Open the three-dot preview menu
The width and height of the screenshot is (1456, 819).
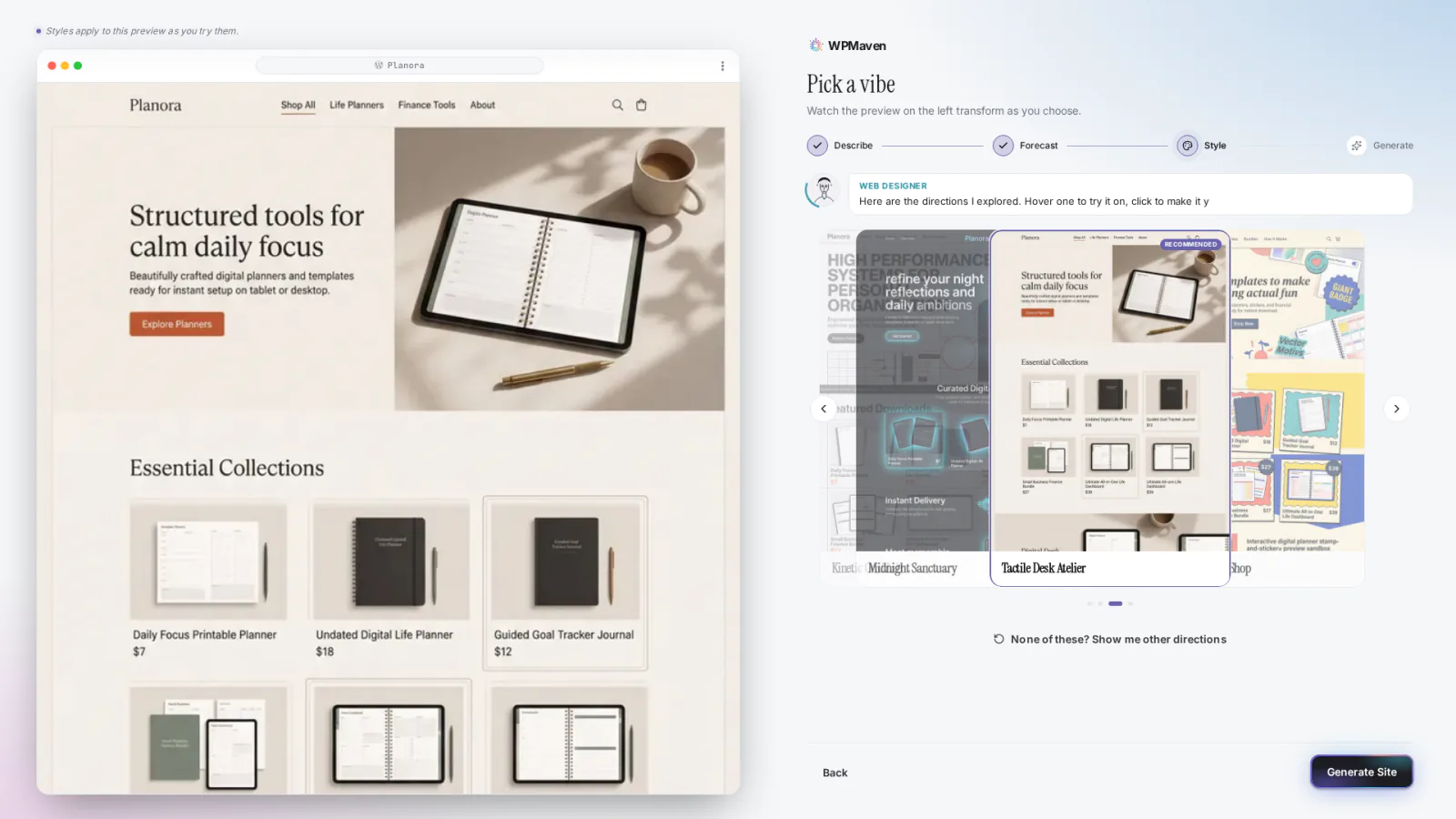click(x=723, y=66)
